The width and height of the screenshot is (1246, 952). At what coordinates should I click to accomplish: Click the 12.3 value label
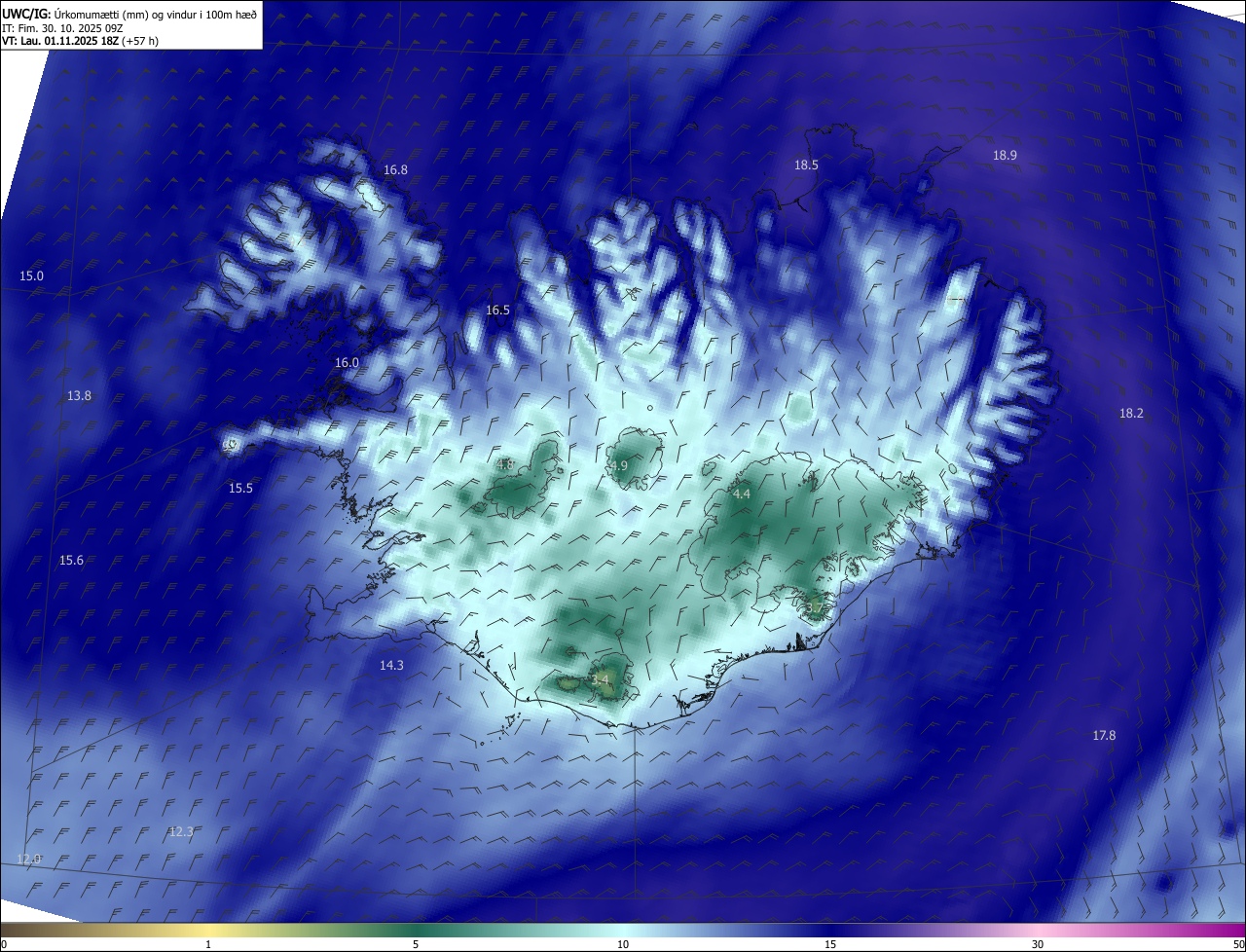click(x=181, y=831)
